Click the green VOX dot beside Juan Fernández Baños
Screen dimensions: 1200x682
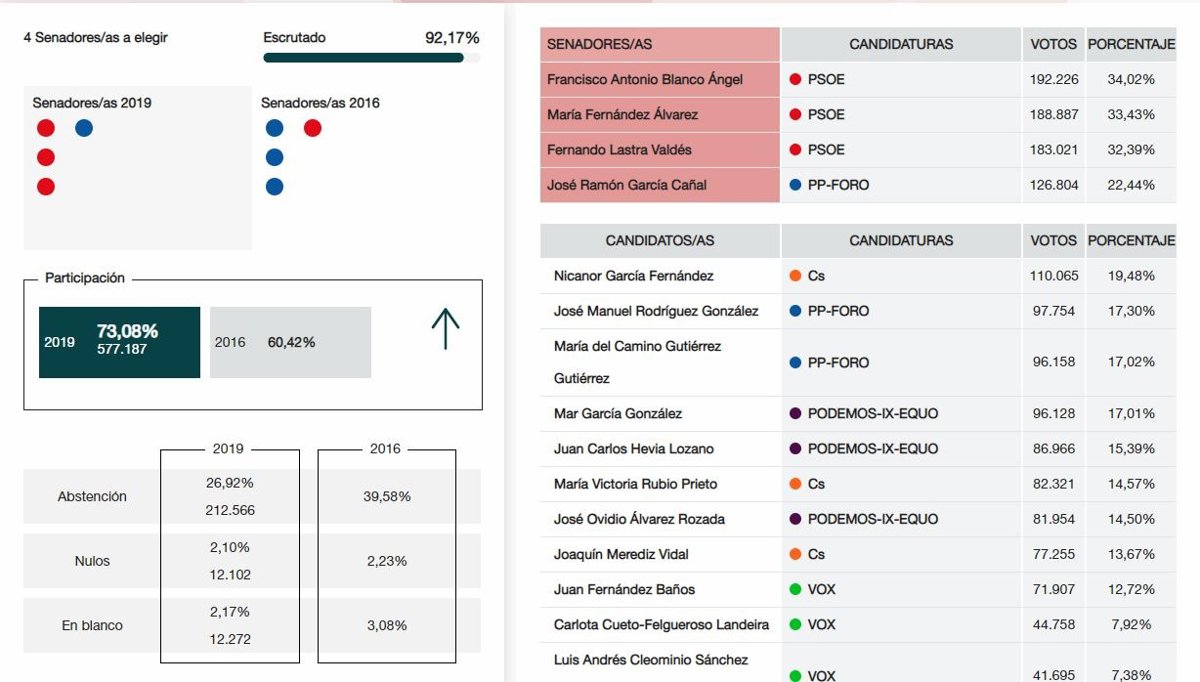(x=796, y=590)
